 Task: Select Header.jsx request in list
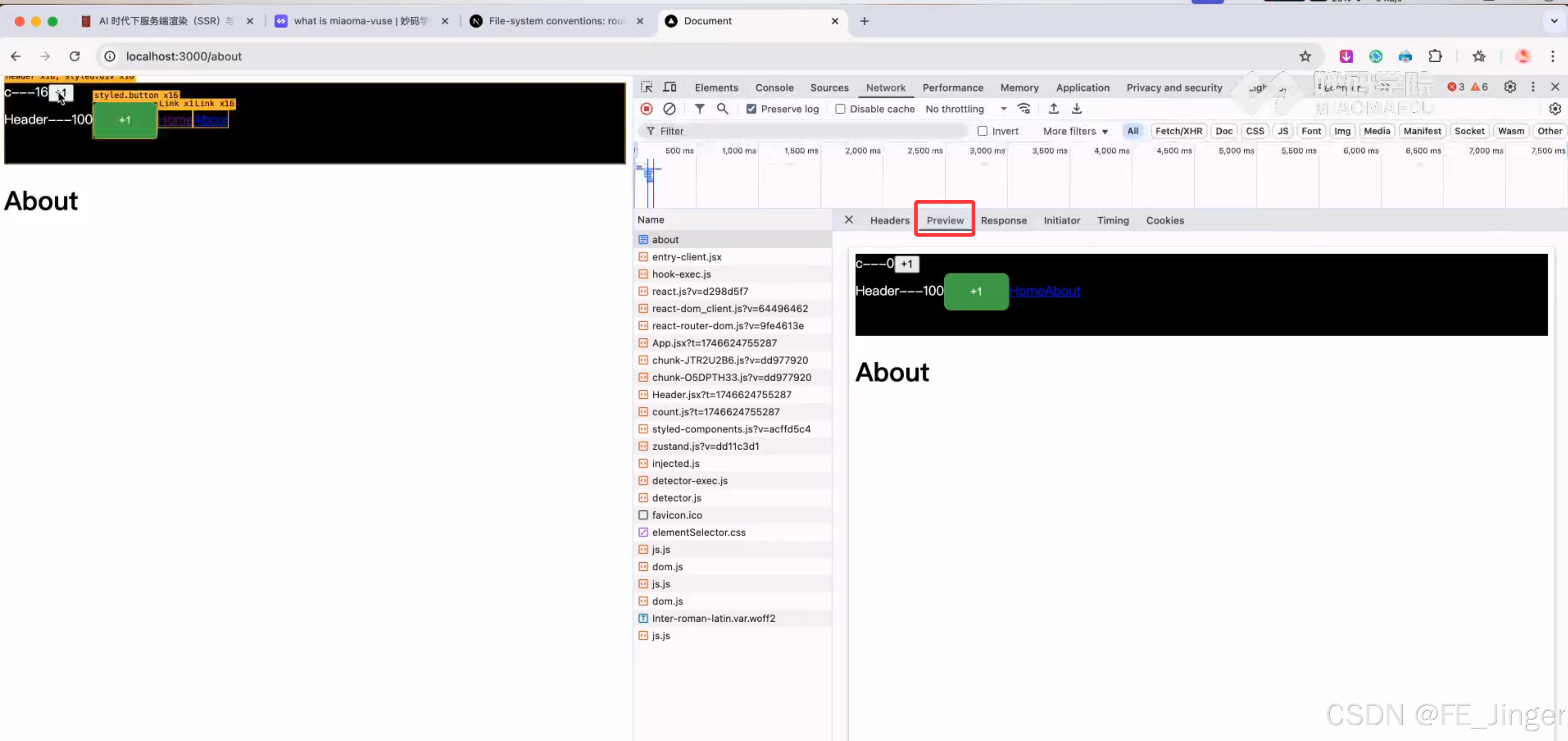[721, 394]
